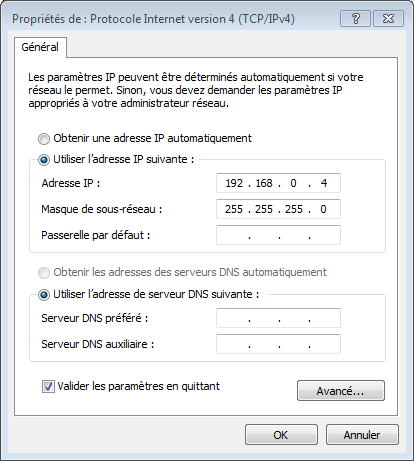
Task: Select Utiliser l'adresse de serveur DNS suivante
Action: click(44, 295)
